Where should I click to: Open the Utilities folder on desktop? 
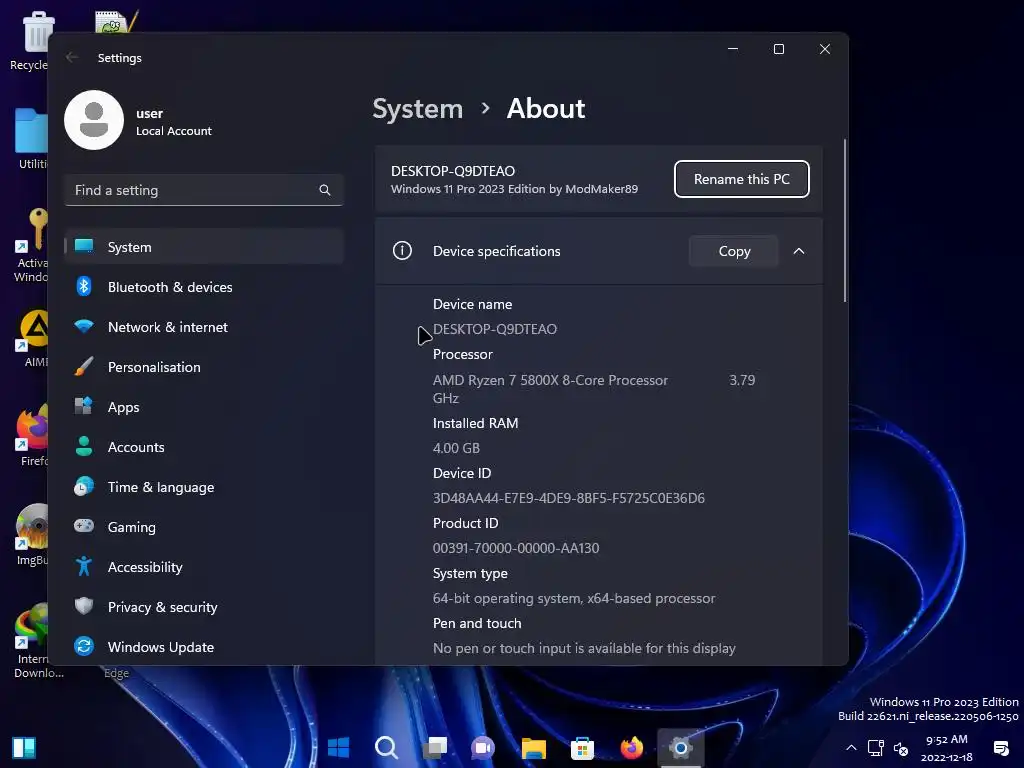tap(31, 138)
